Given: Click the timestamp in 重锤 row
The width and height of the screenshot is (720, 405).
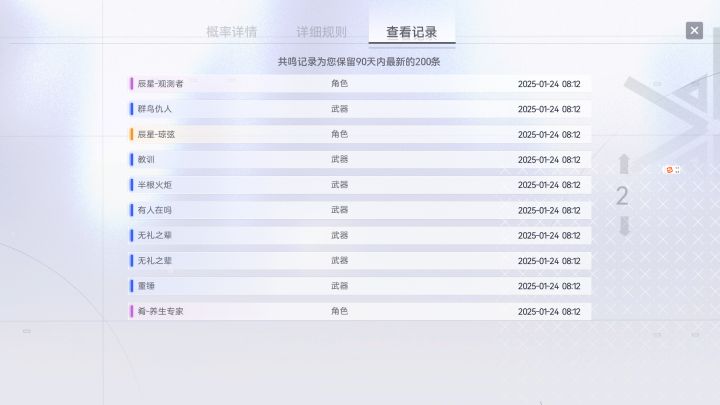Looking at the screenshot, I should tap(549, 286).
